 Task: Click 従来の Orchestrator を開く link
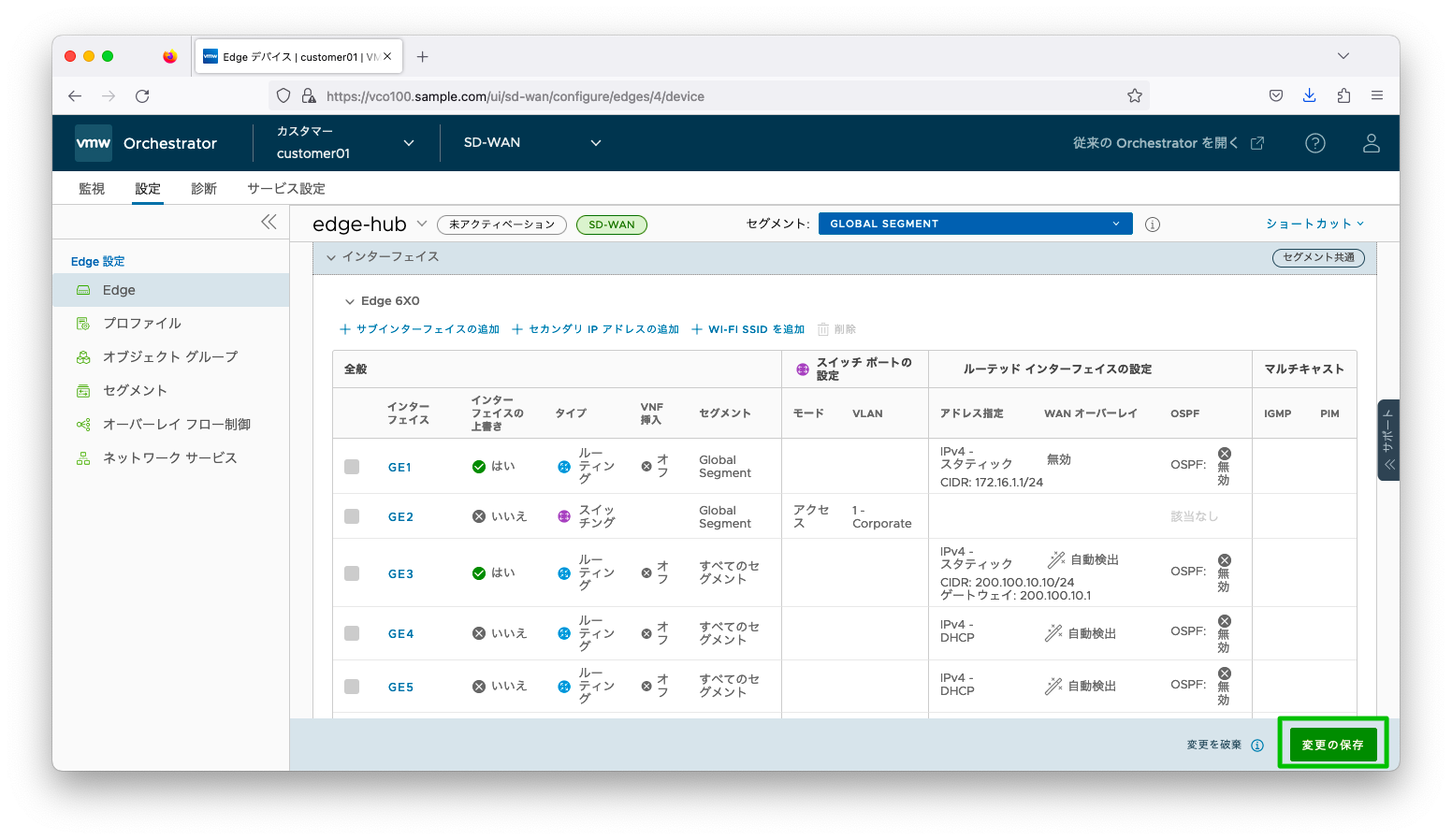(x=1169, y=143)
